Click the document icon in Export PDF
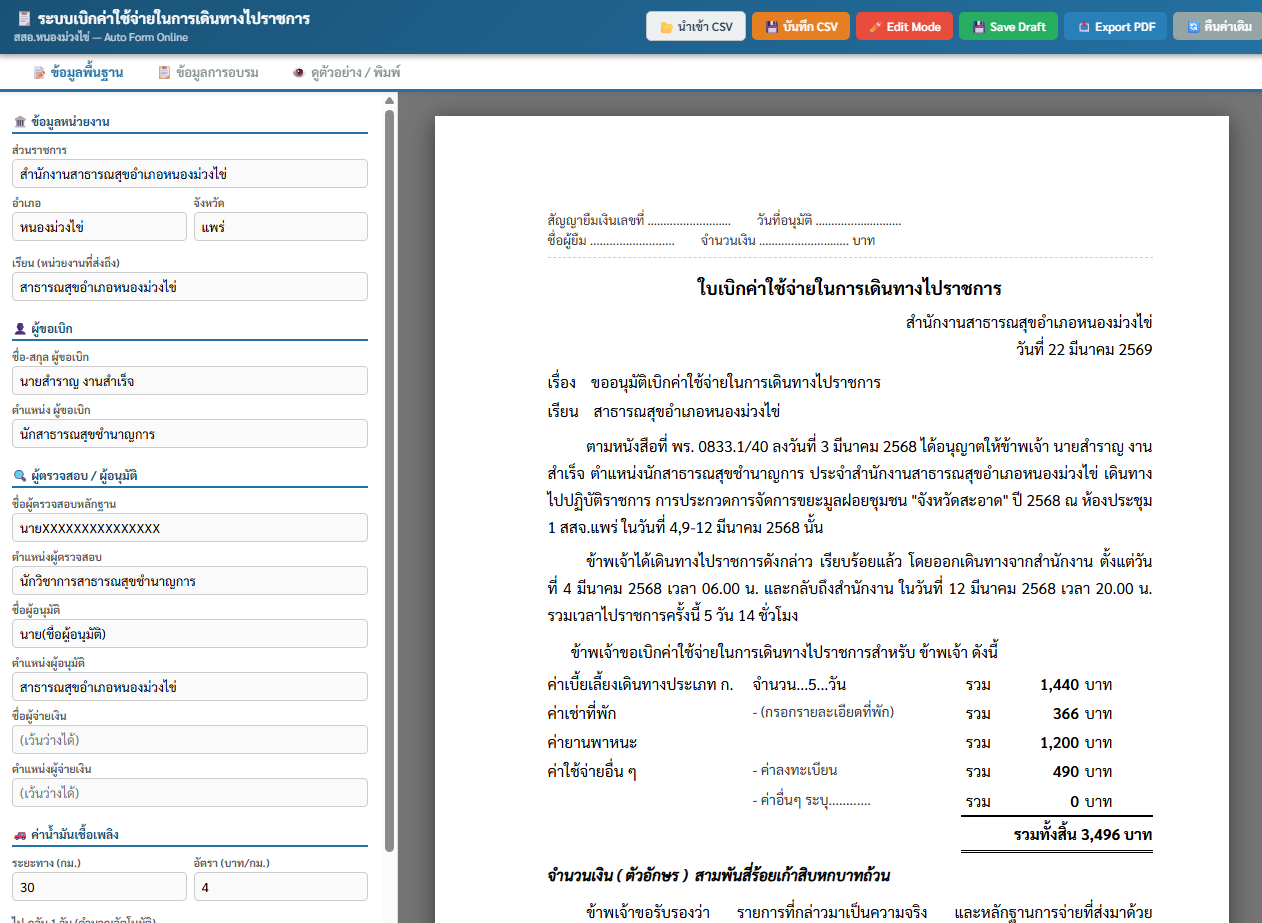Screen dimensions: 1262x923 click(1083, 27)
